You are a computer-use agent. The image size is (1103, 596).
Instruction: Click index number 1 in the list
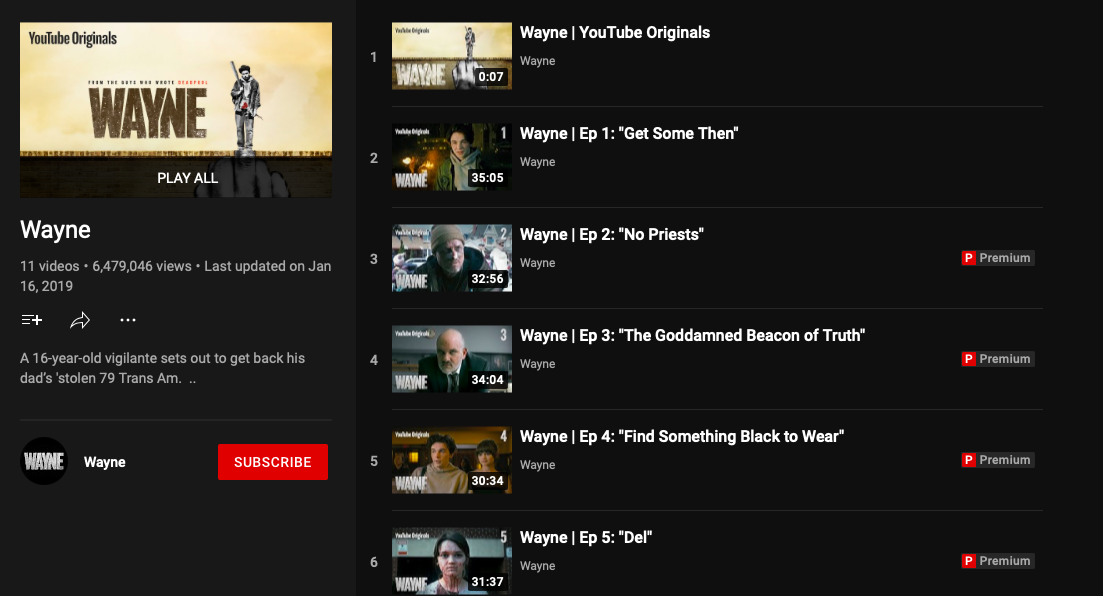[x=374, y=57]
